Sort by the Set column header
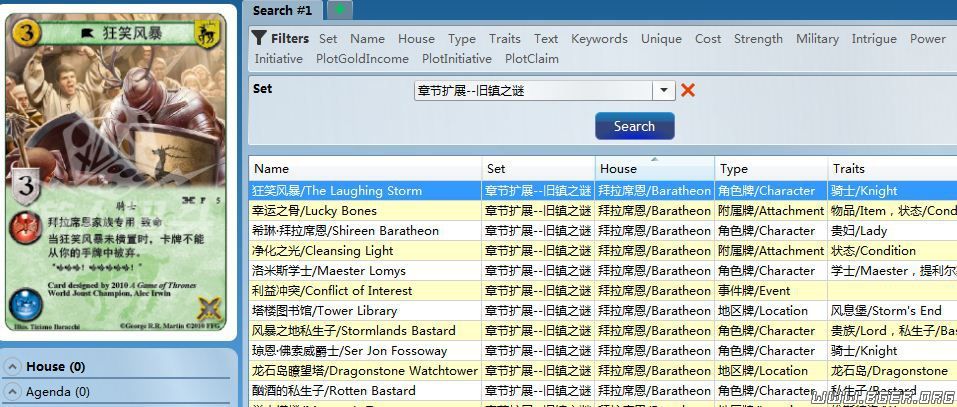957x407 pixels. [x=538, y=168]
